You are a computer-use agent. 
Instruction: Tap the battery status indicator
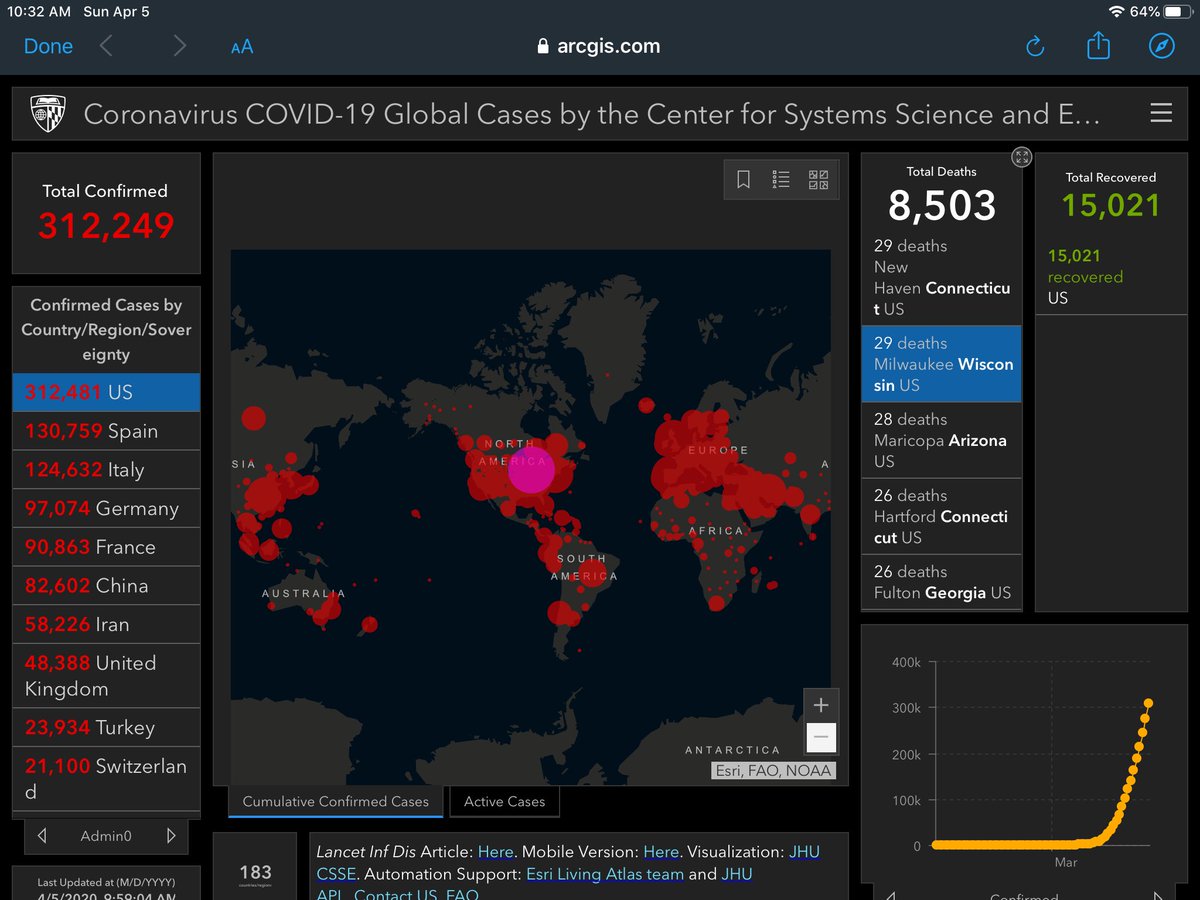1176,11
